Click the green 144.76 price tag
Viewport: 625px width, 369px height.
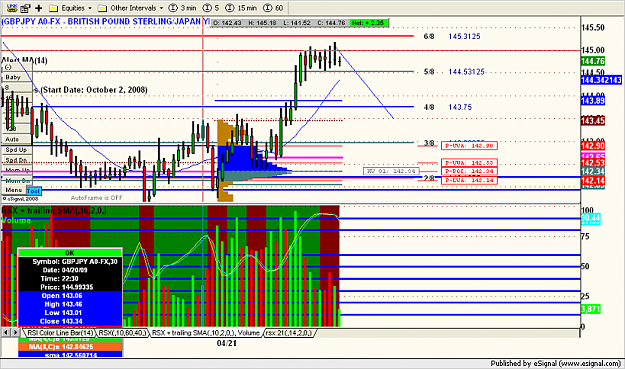click(x=593, y=61)
